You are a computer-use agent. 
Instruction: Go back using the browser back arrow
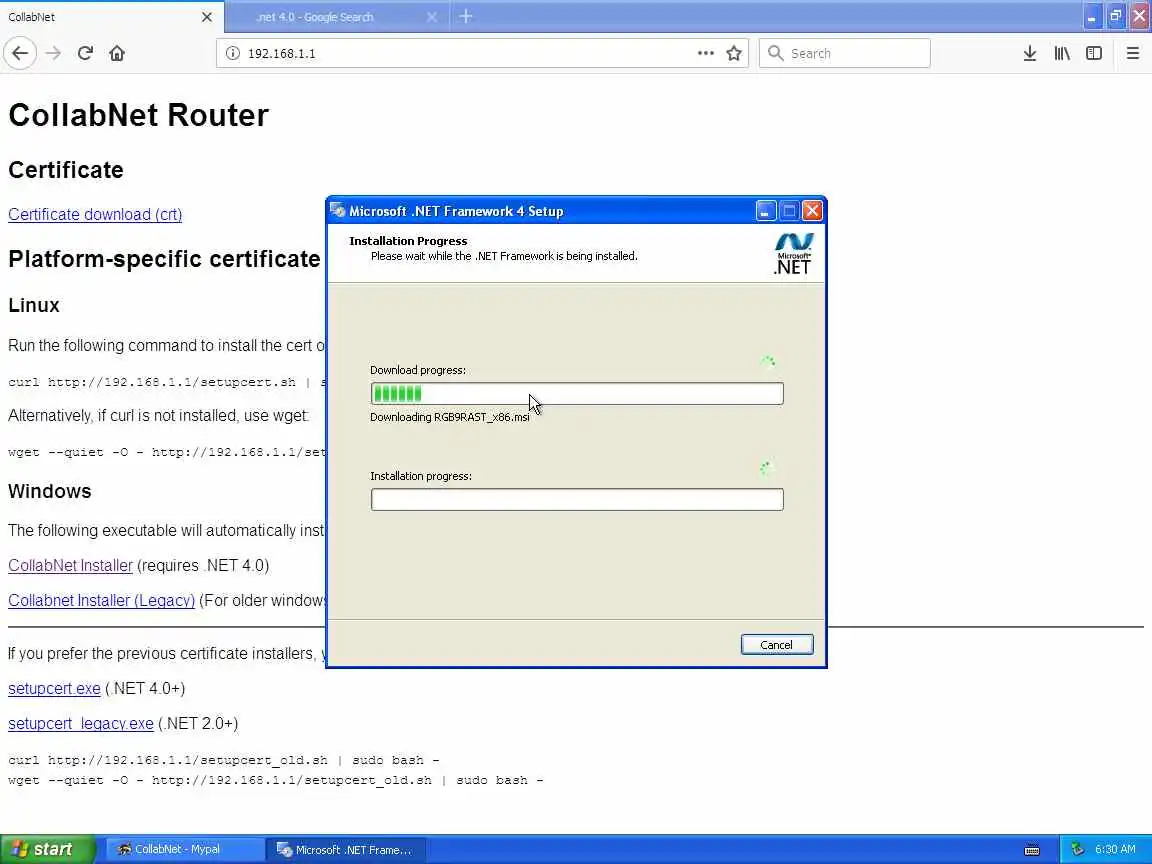(20, 53)
